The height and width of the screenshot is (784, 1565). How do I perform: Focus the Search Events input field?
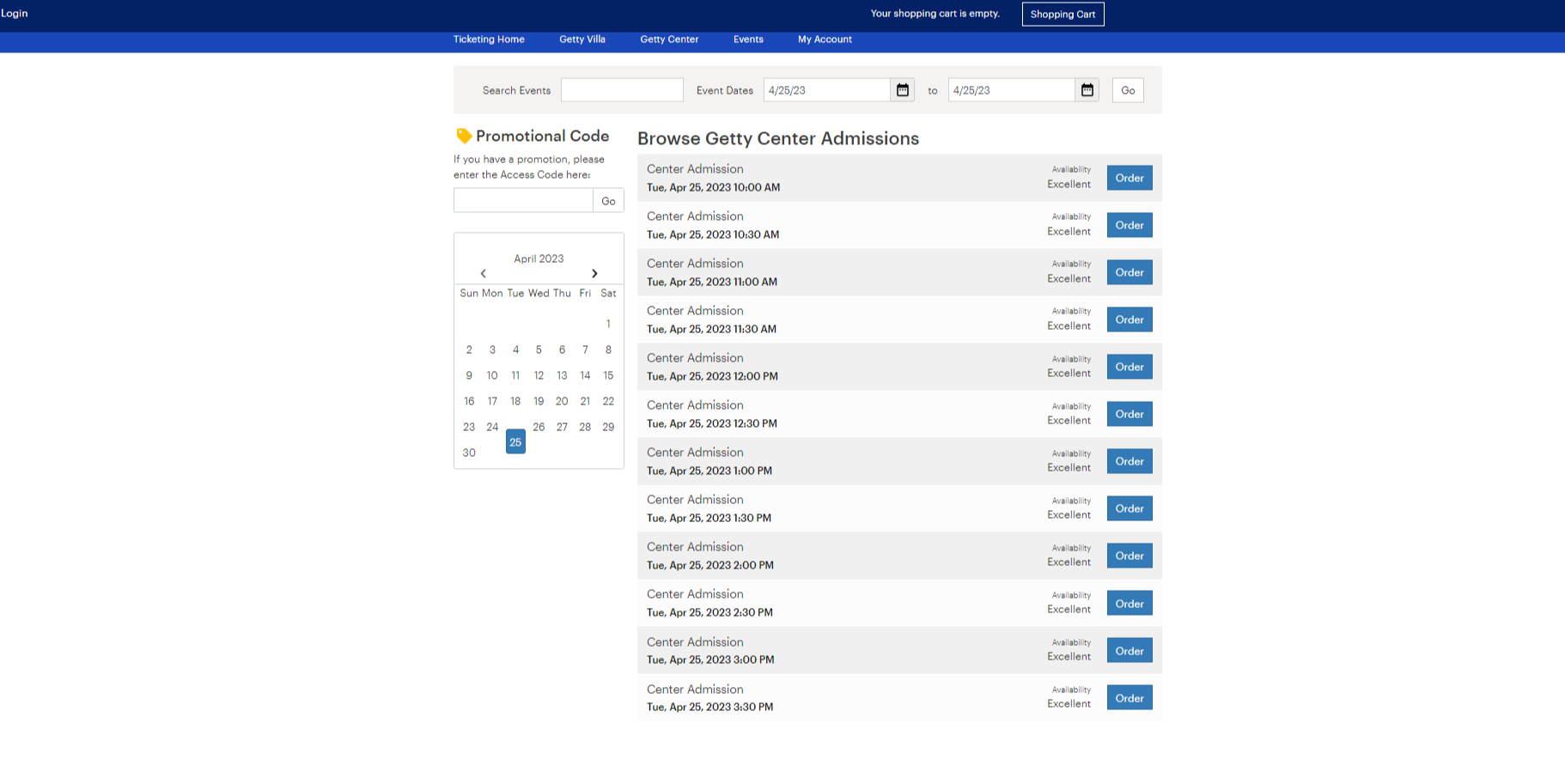[622, 90]
